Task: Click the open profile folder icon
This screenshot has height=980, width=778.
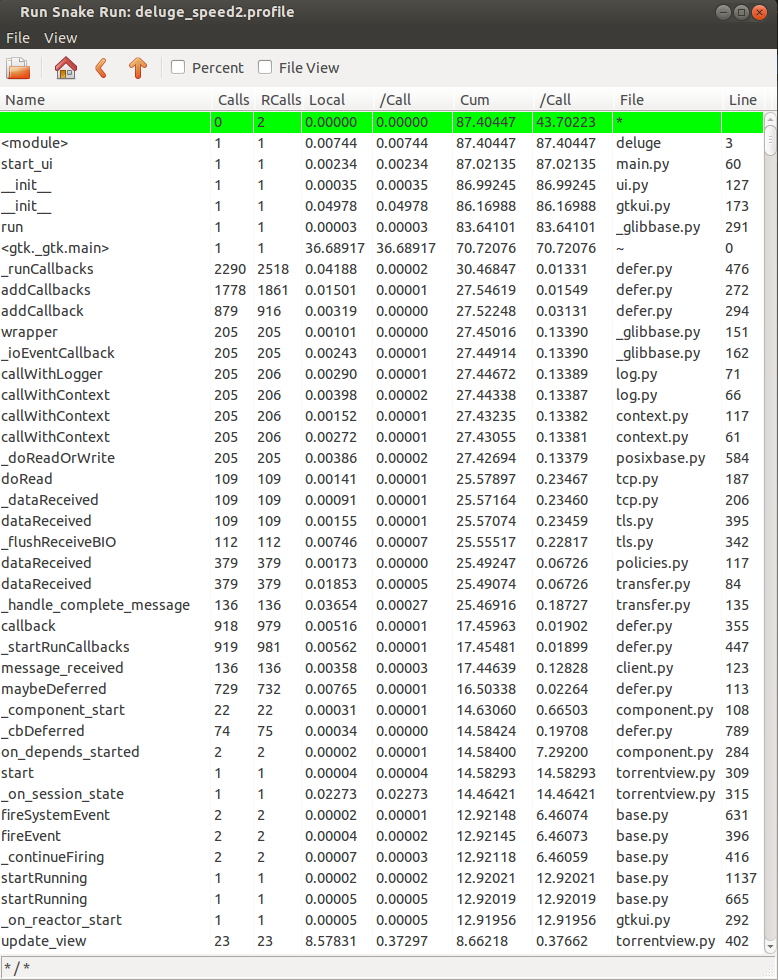Action: click(x=18, y=68)
